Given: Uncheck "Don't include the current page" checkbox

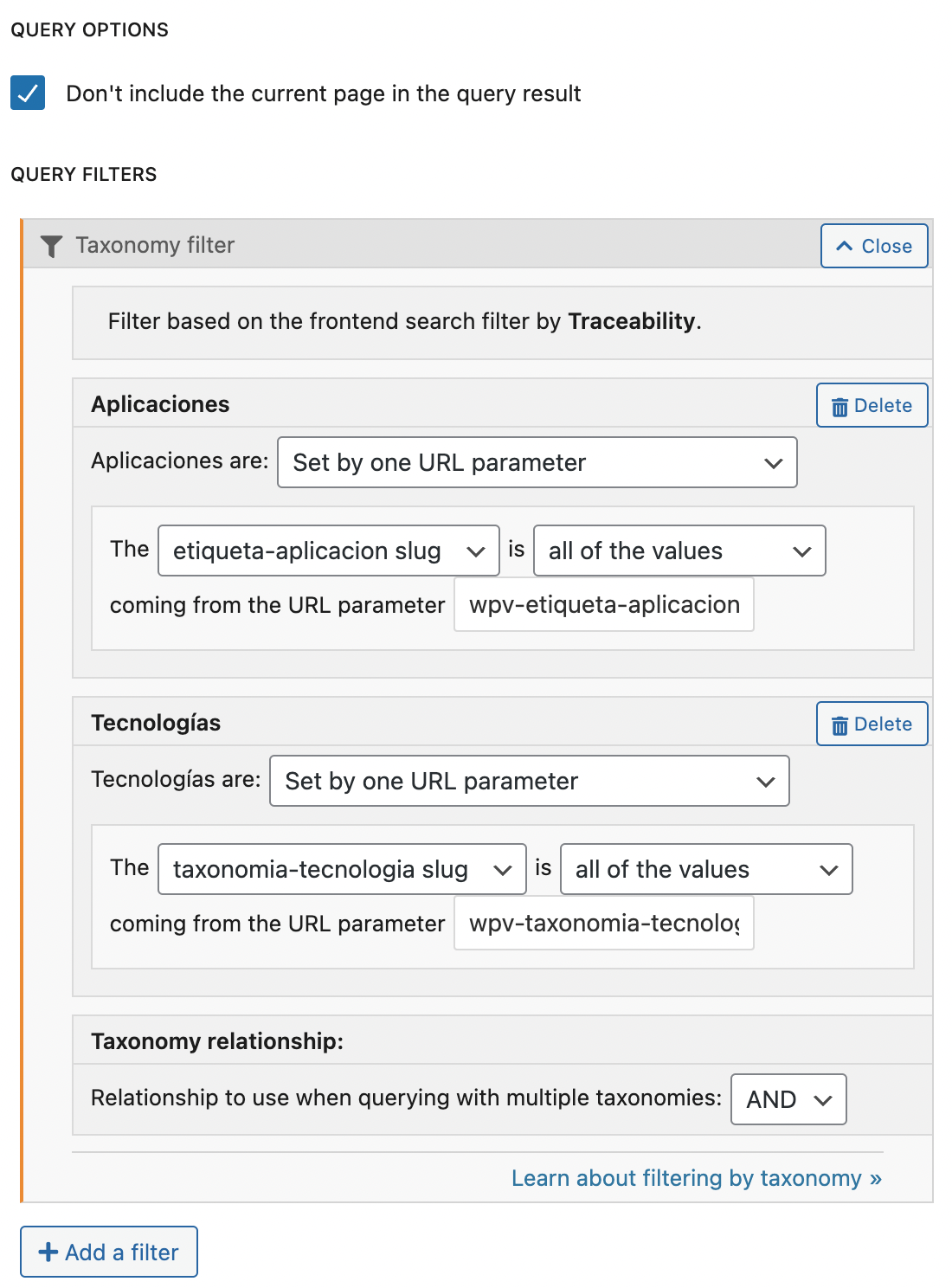Looking at the screenshot, I should click(x=28, y=93).
